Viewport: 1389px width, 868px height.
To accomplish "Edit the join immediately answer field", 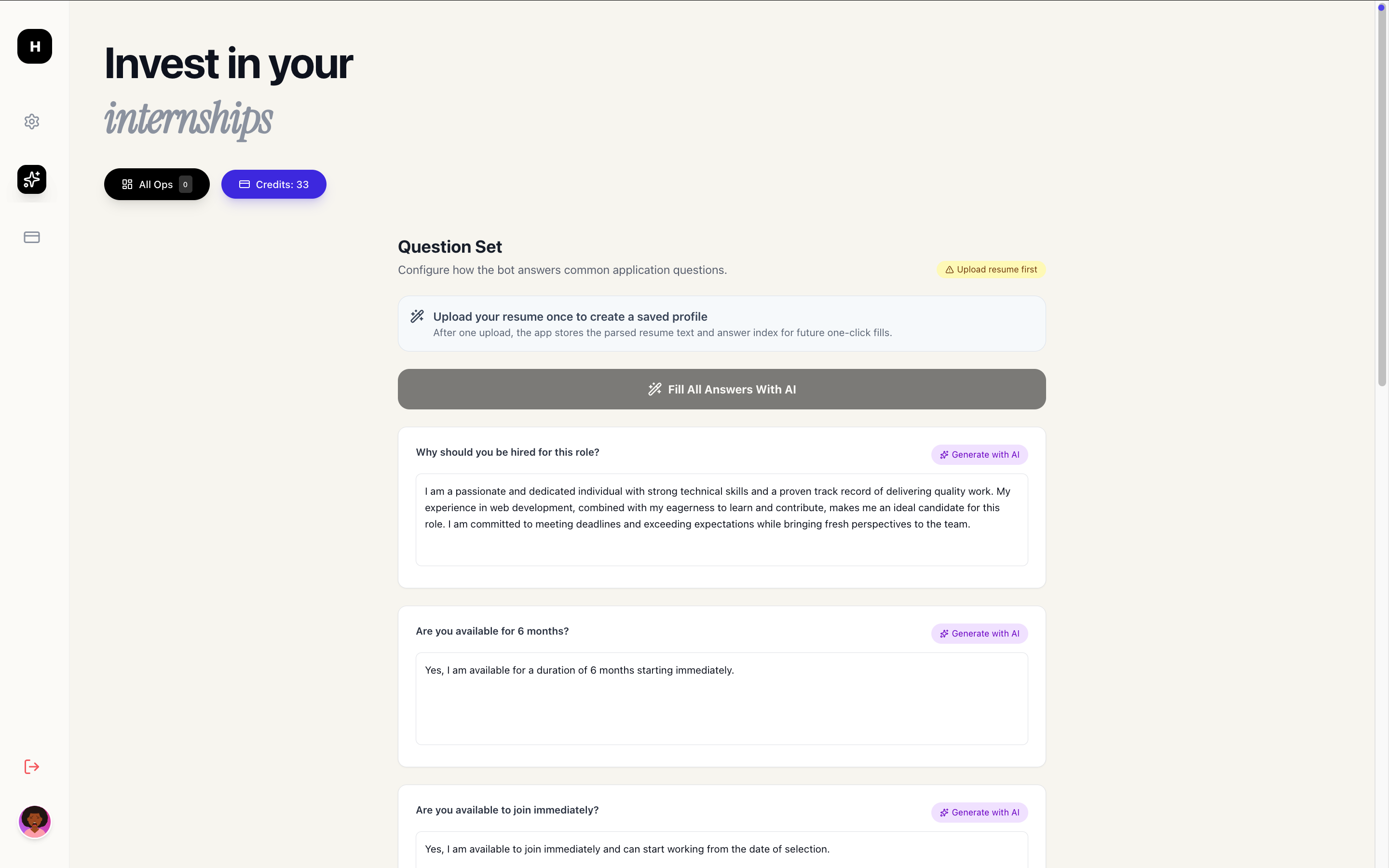I will pyautogui.click(x=722, y=850).
